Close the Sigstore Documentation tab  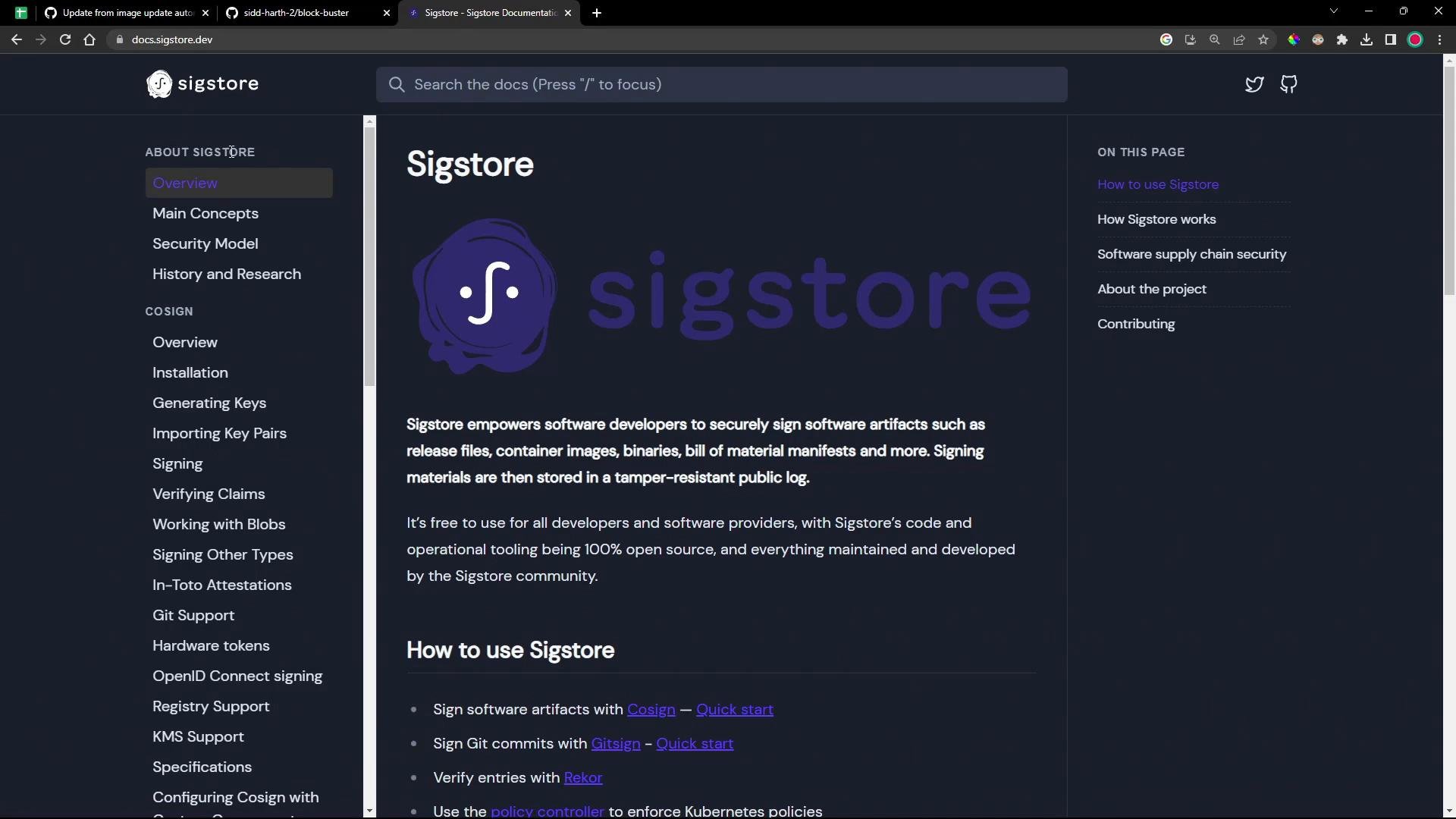click(x=568, y=13)
